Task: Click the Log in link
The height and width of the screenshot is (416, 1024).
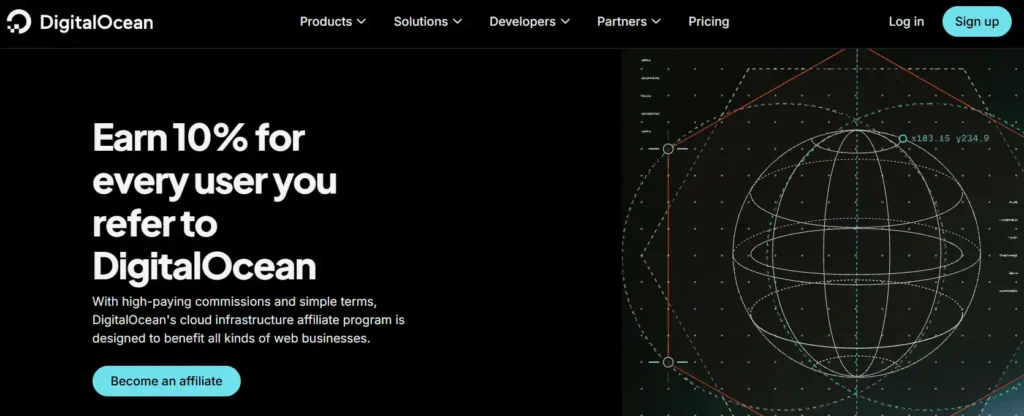Action: [x=906, y=22]
